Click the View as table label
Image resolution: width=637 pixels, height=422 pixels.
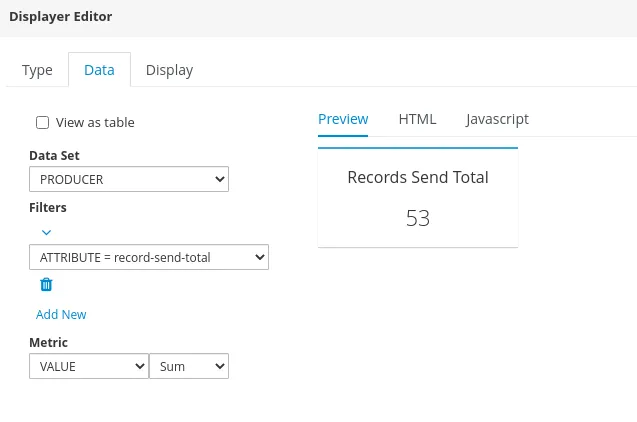click(95, 122)
